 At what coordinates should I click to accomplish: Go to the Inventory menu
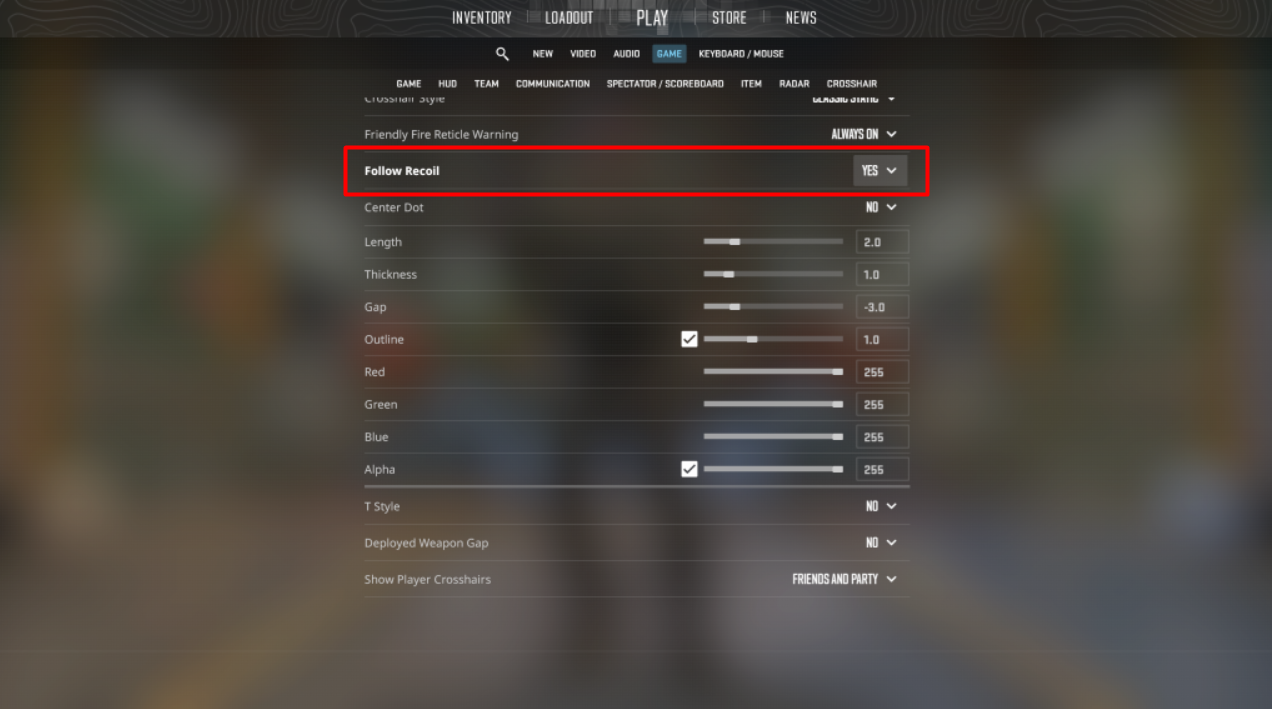pyautogui.click(x=481, y=18)
